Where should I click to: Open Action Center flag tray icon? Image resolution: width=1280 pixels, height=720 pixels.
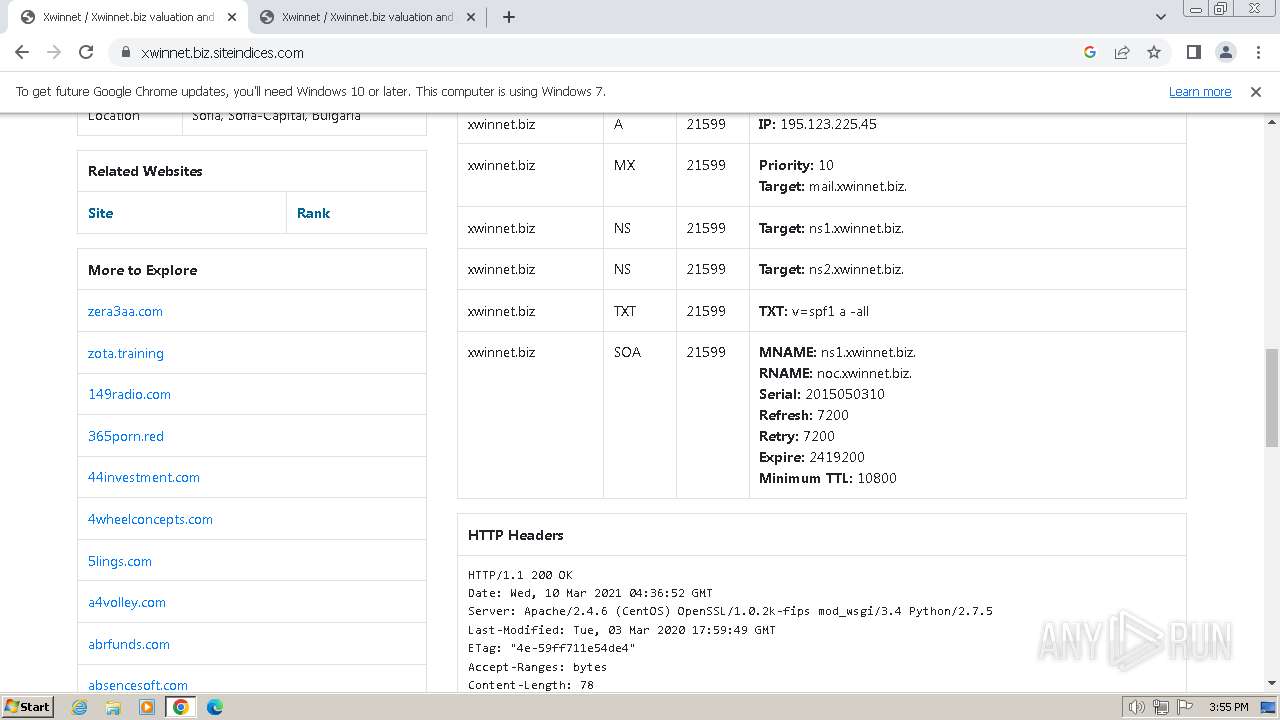coord(1185,707)
